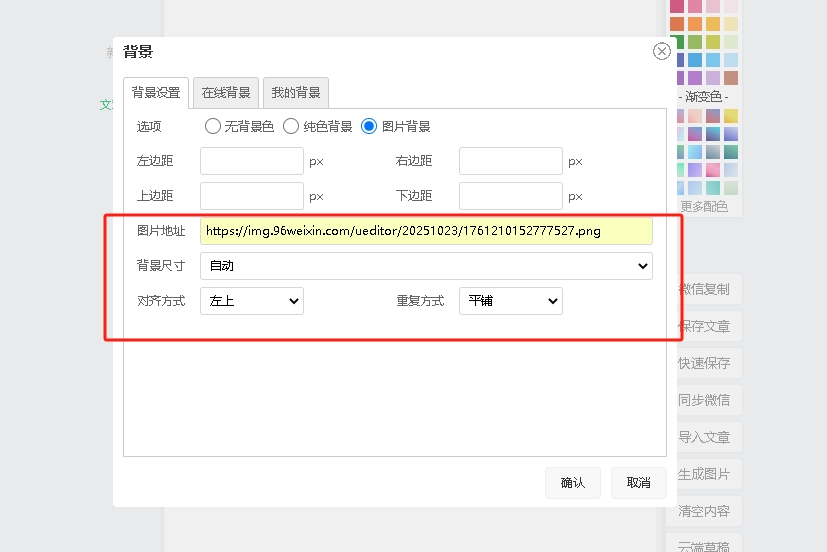This screenshot has height=552, width=827.
Task: Click the 图片地址 URL field
Action: (426, 231)
